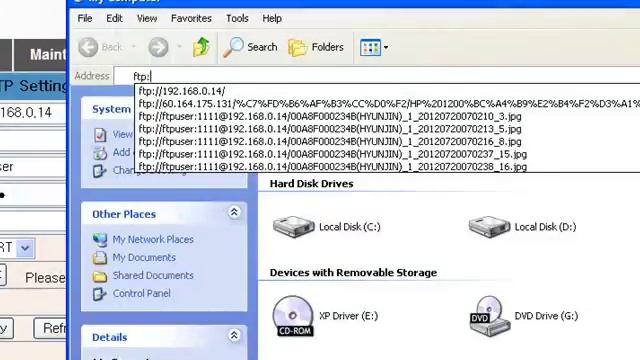
Task: Click the My Network Places icon
Action: (x=100, y=240)
